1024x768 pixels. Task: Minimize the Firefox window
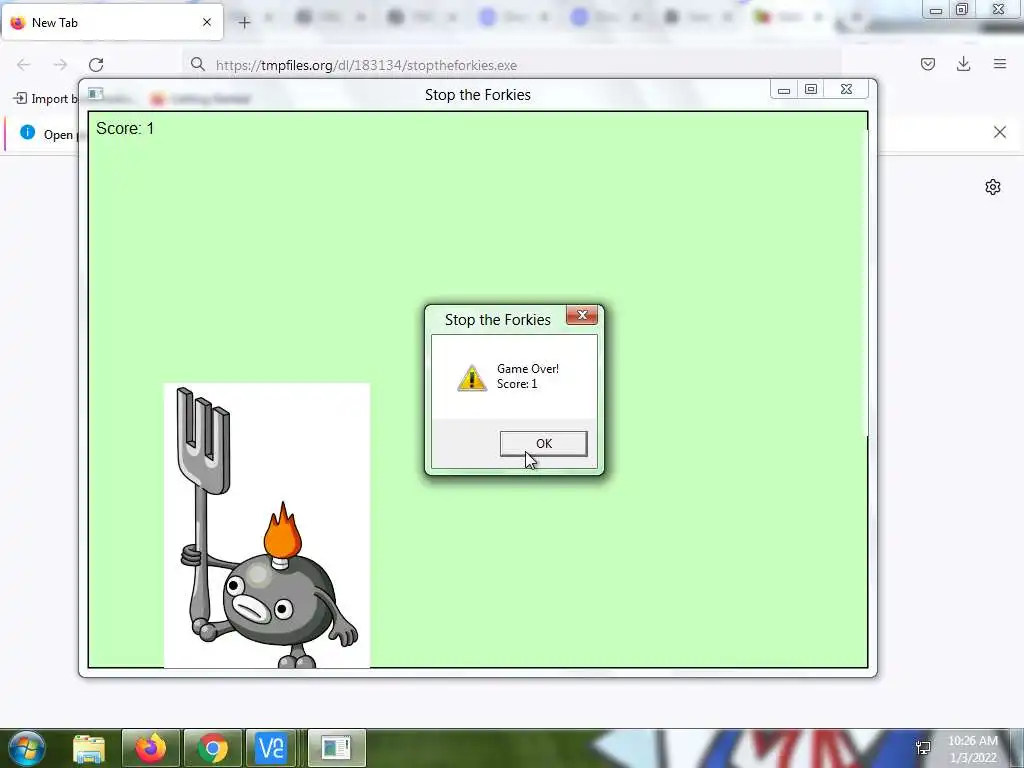point(936,10)
